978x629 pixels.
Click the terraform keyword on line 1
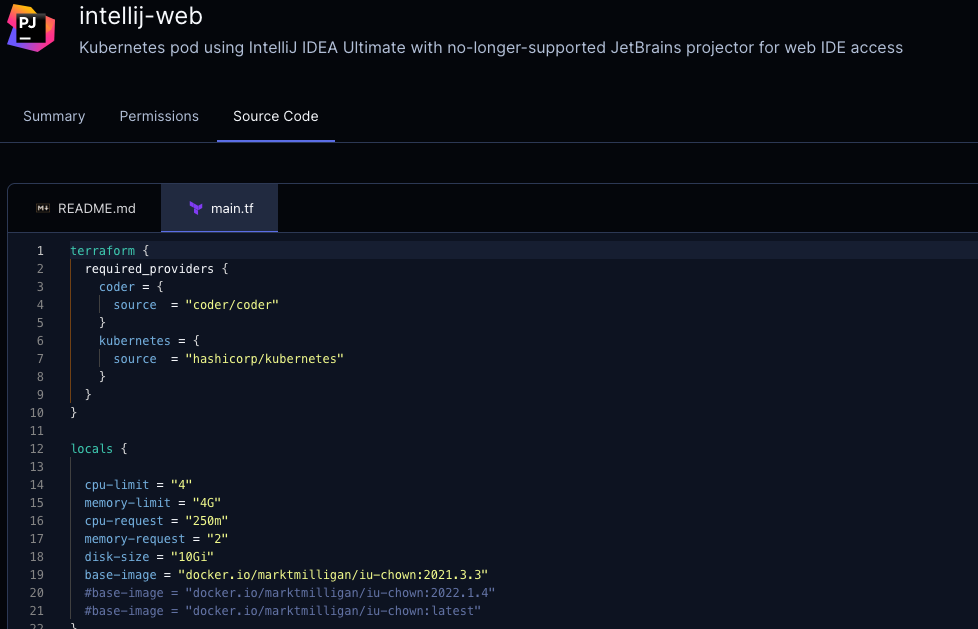point(103,250)
